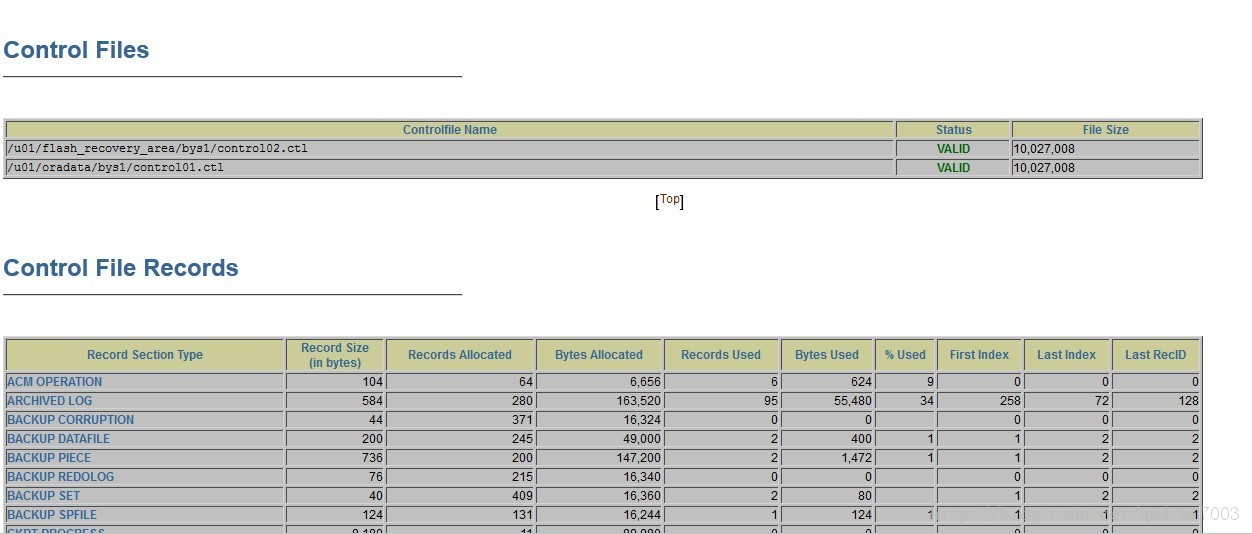Select the control01.ctl file path
This screenshot has width=1252, height=534.
click(x=115, y=168)
